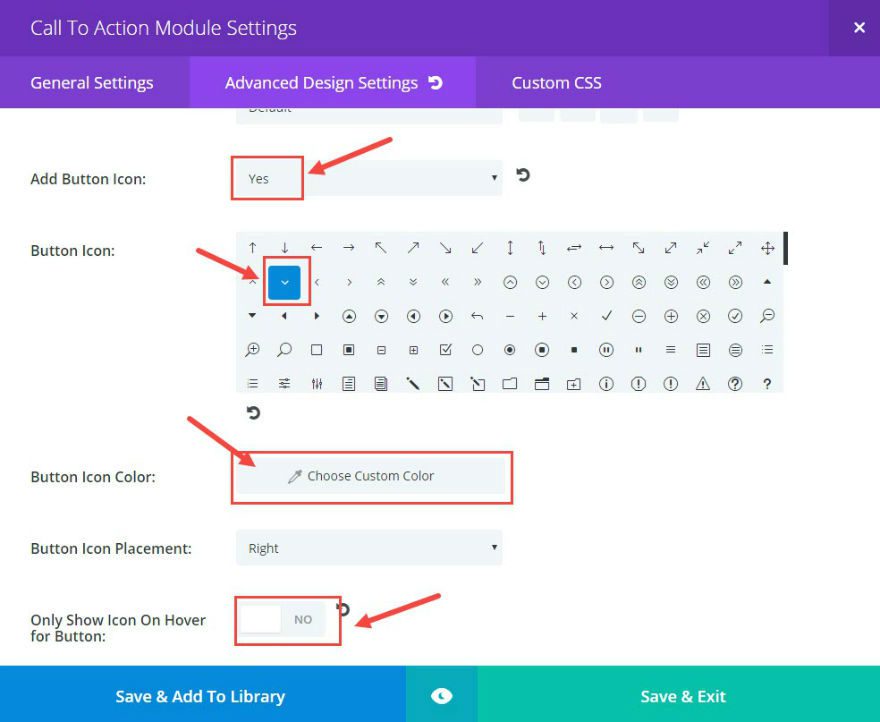Reset the Add Button Icon setting
This screenshot has height=722, width=880.
522,176
